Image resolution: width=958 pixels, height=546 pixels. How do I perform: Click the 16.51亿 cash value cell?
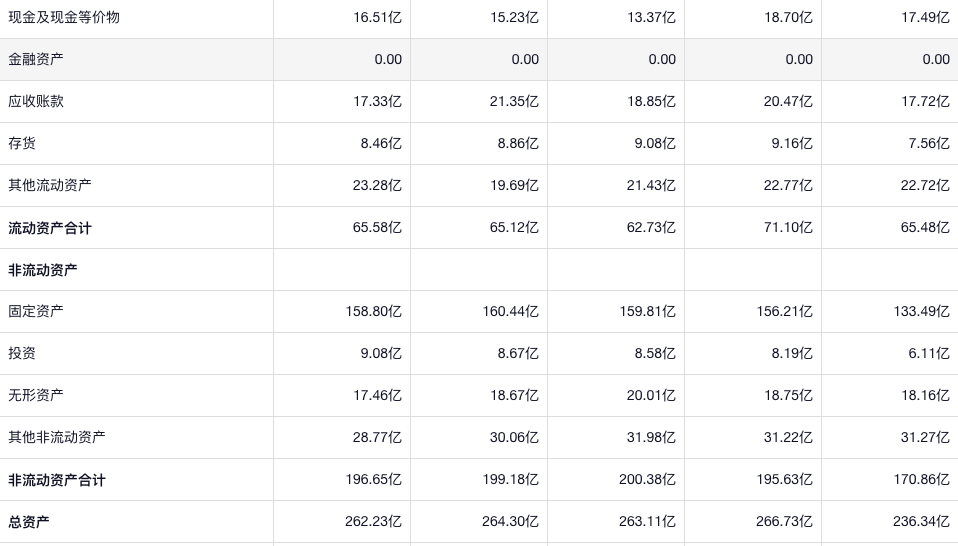377,17
